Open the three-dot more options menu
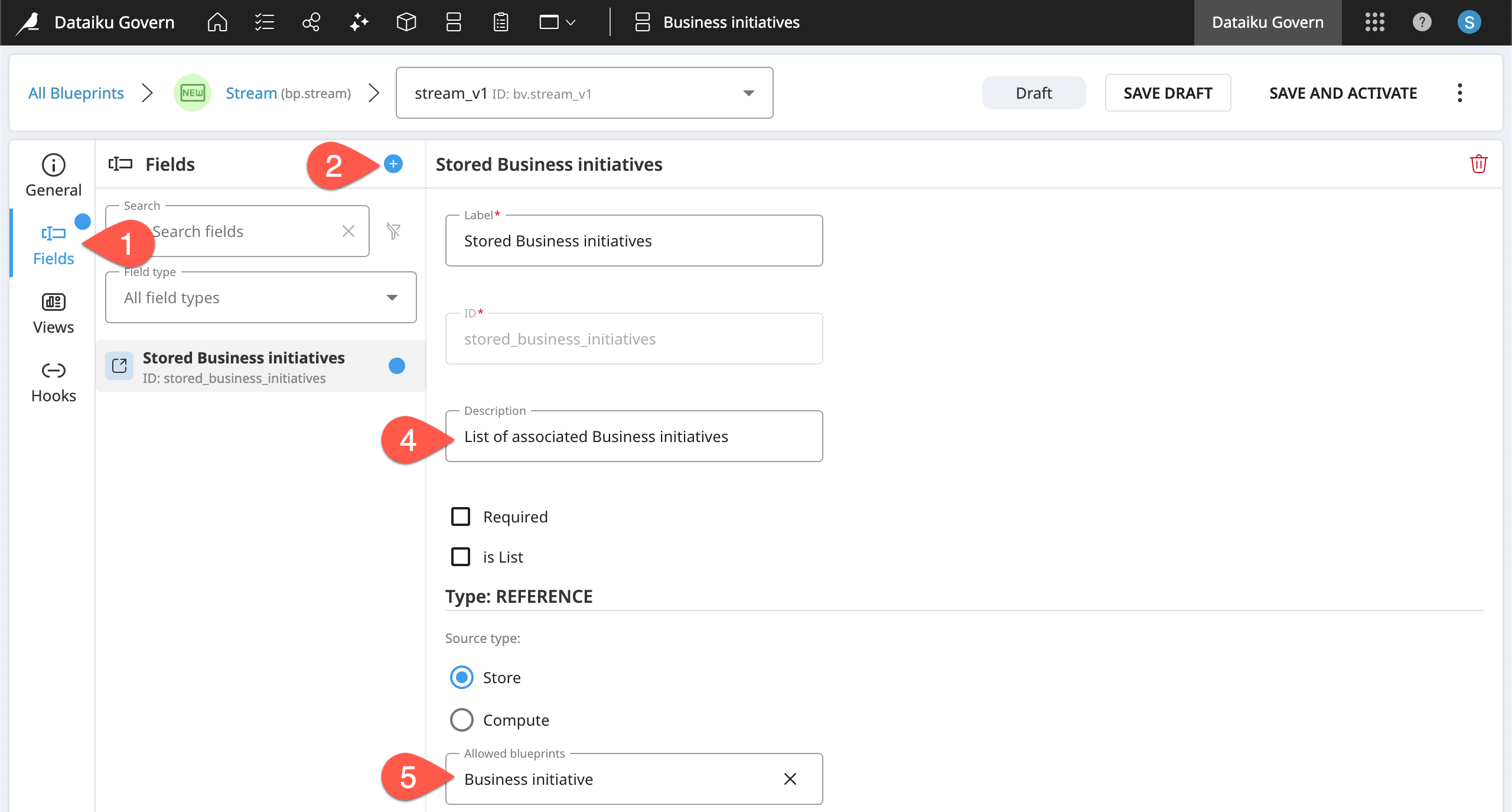1512x812 pixels. [x=1460, y=93]
